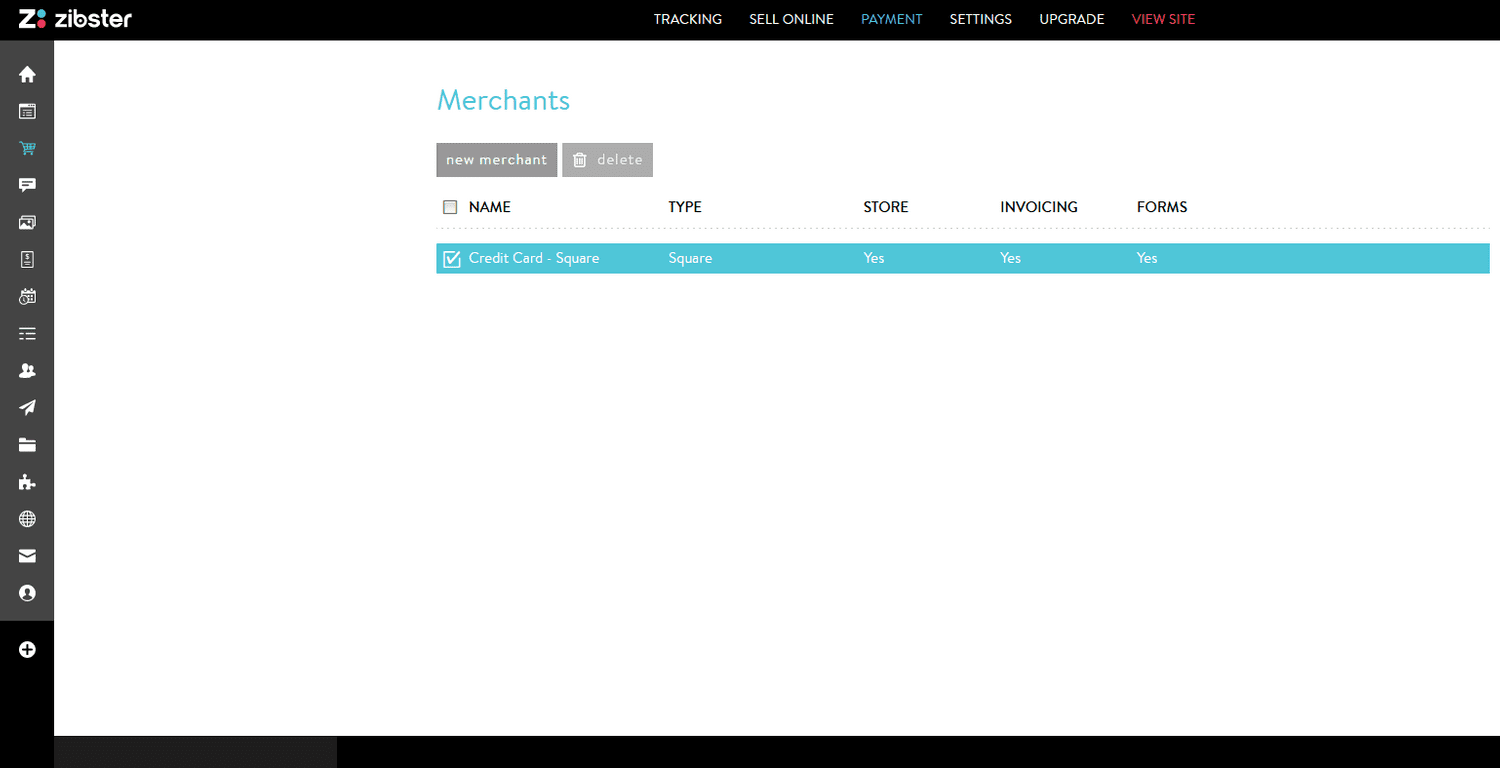This screenshot has width=1500, height=768.
Task: Open the SELL ONLINE menu
Action: [x=791, y=19]
